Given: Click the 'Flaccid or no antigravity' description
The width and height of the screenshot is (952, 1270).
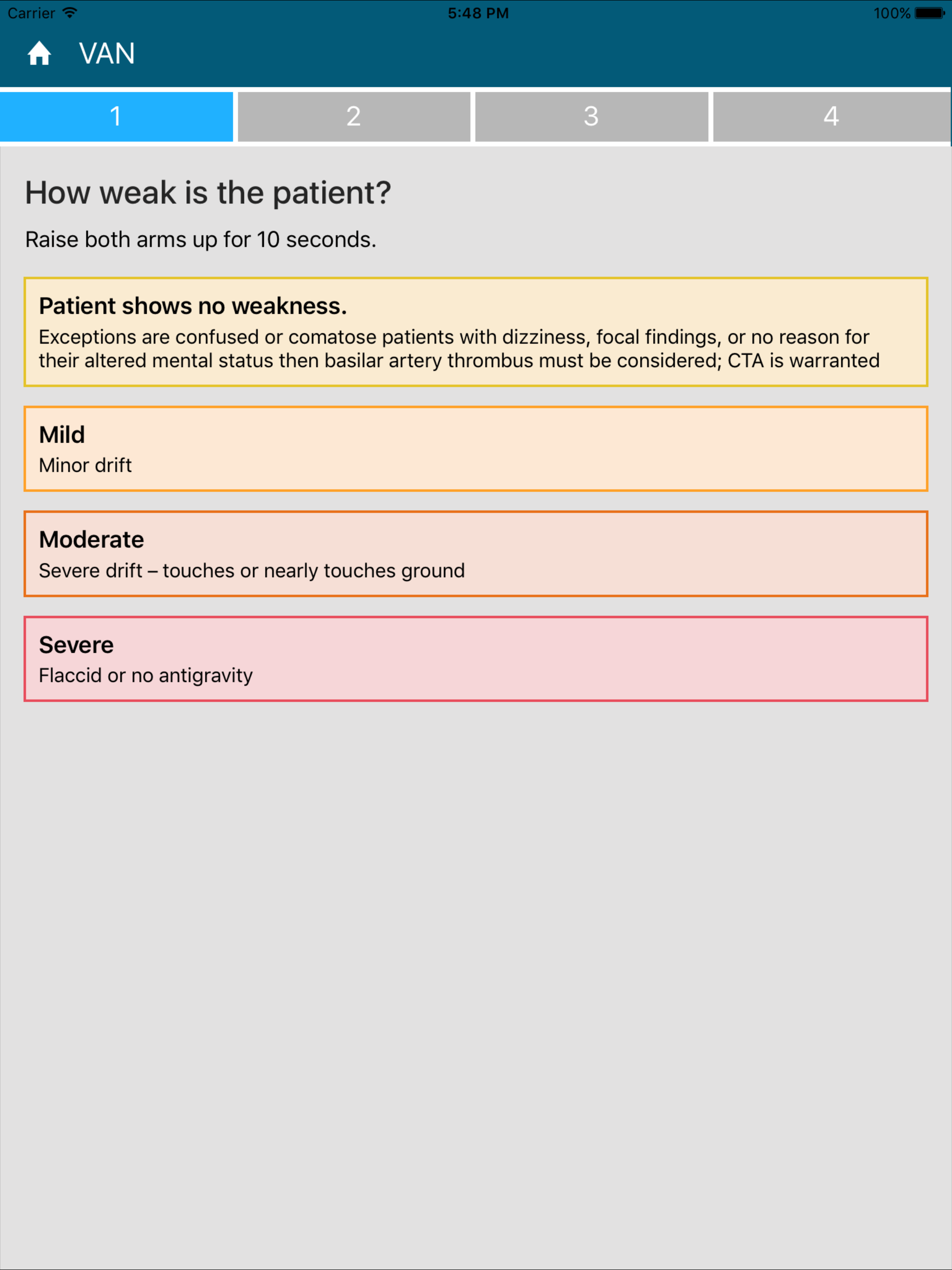Looking at the screenshot, I should click(x=145, y=675).
